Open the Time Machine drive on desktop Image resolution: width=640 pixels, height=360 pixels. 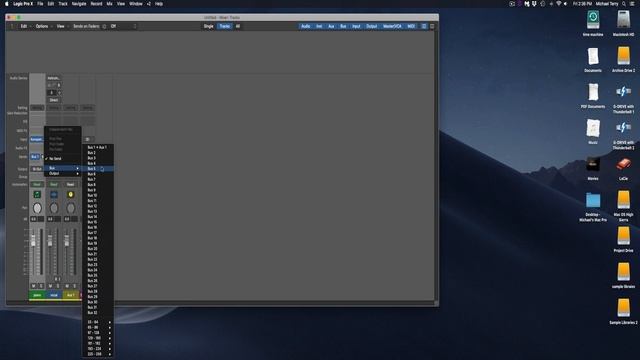tap(593, 20)
